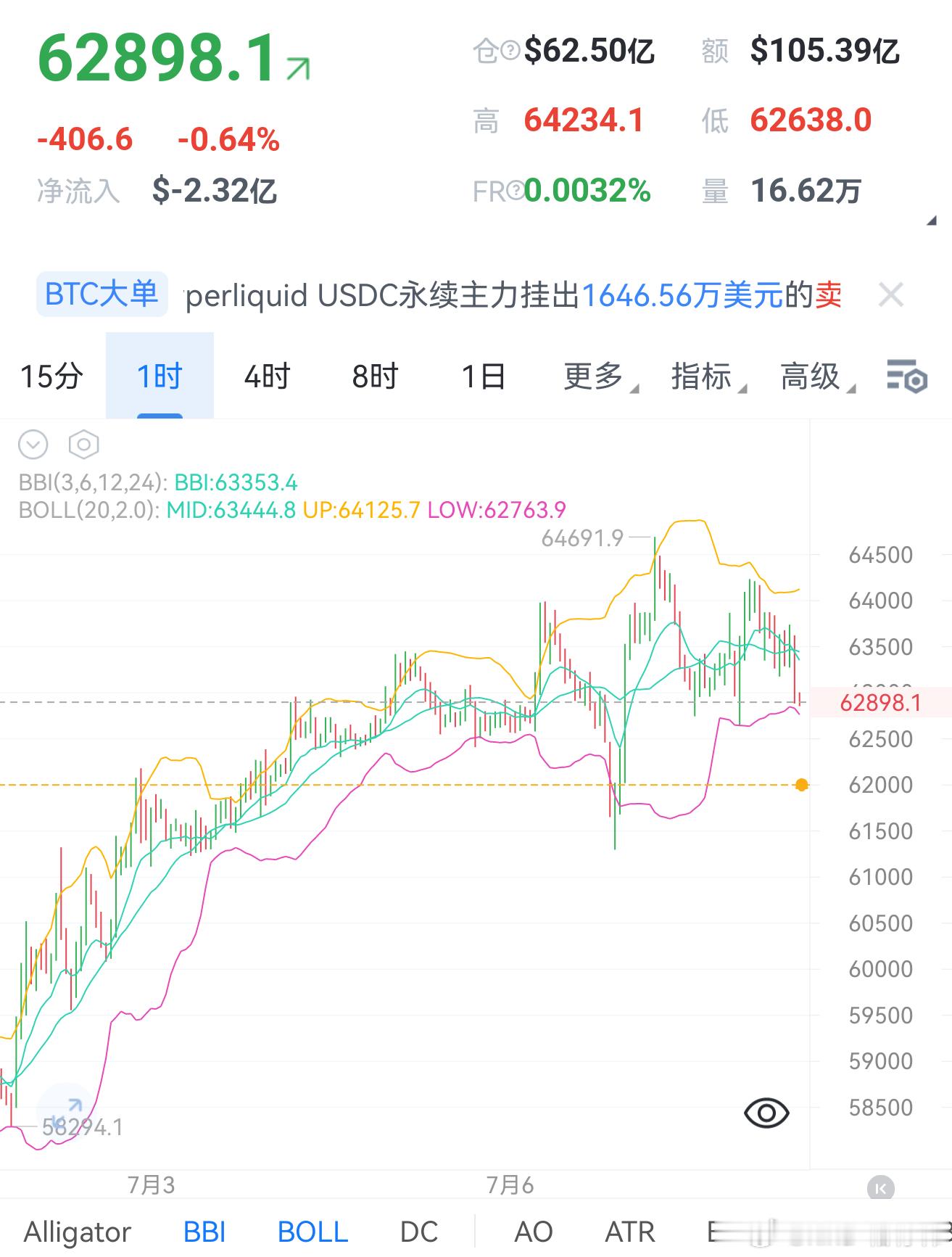Click the 62898.1 price axis label

(880, 702)
